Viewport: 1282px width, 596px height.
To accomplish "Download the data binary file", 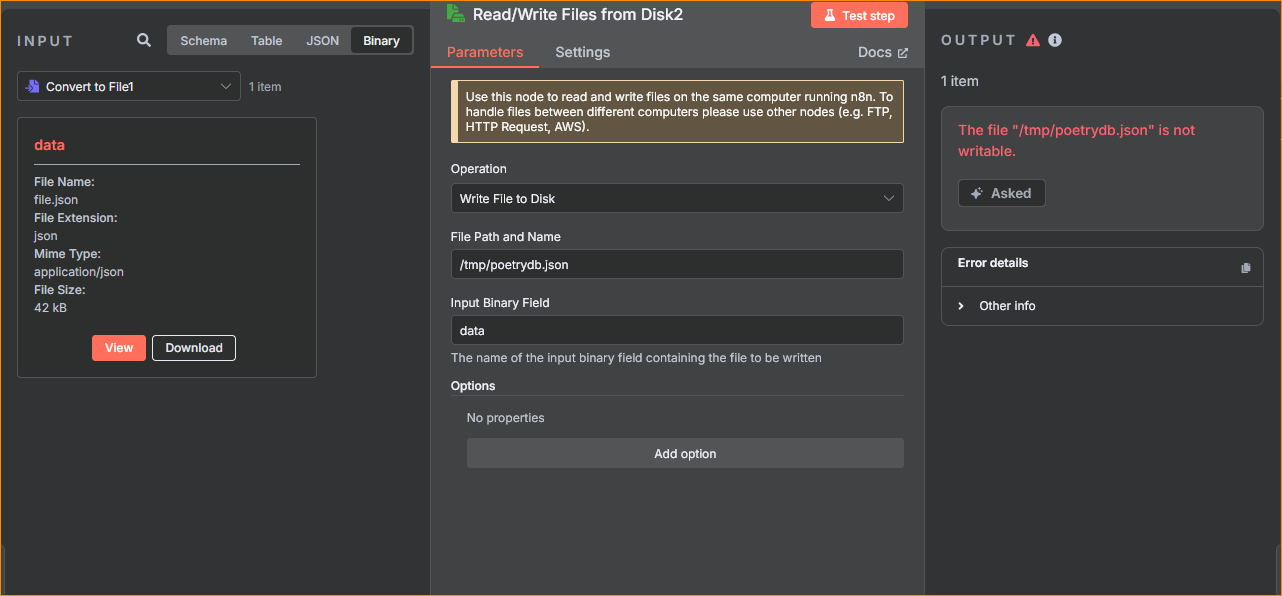I will click(x=194, y=348).
